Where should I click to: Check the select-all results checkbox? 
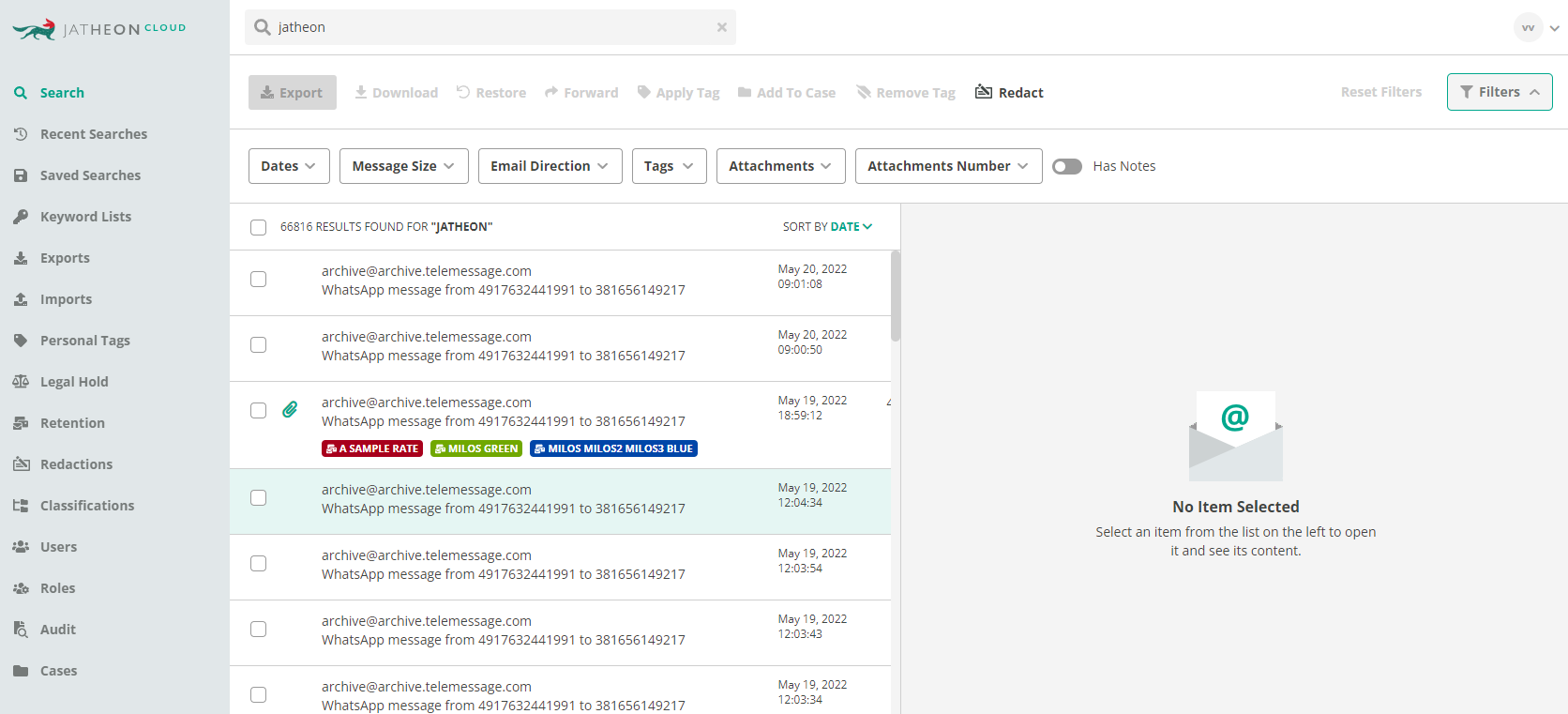click(258, 227)
